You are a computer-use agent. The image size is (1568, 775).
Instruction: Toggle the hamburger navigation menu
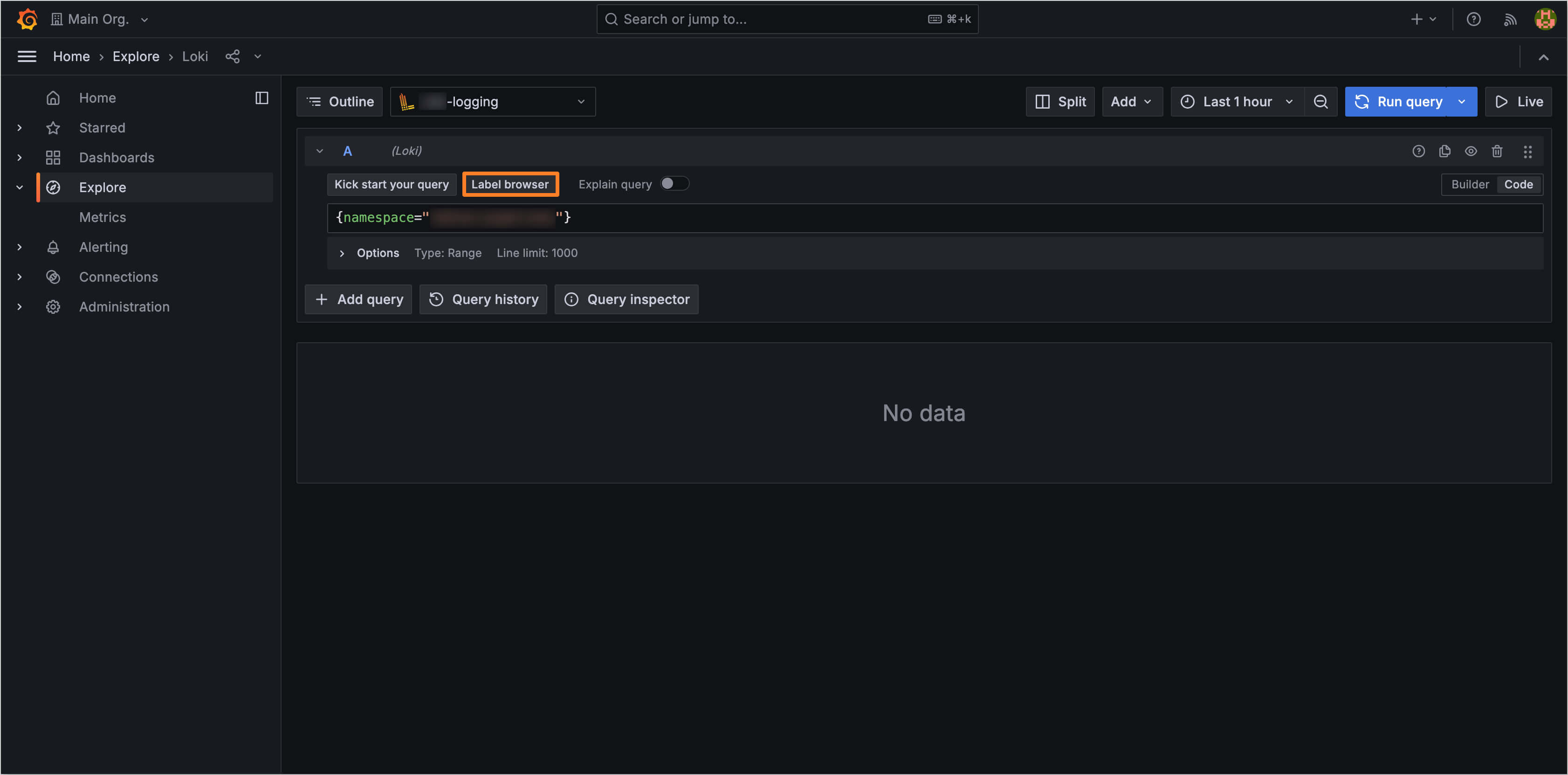pyautogui.click(x=27, y=56)
